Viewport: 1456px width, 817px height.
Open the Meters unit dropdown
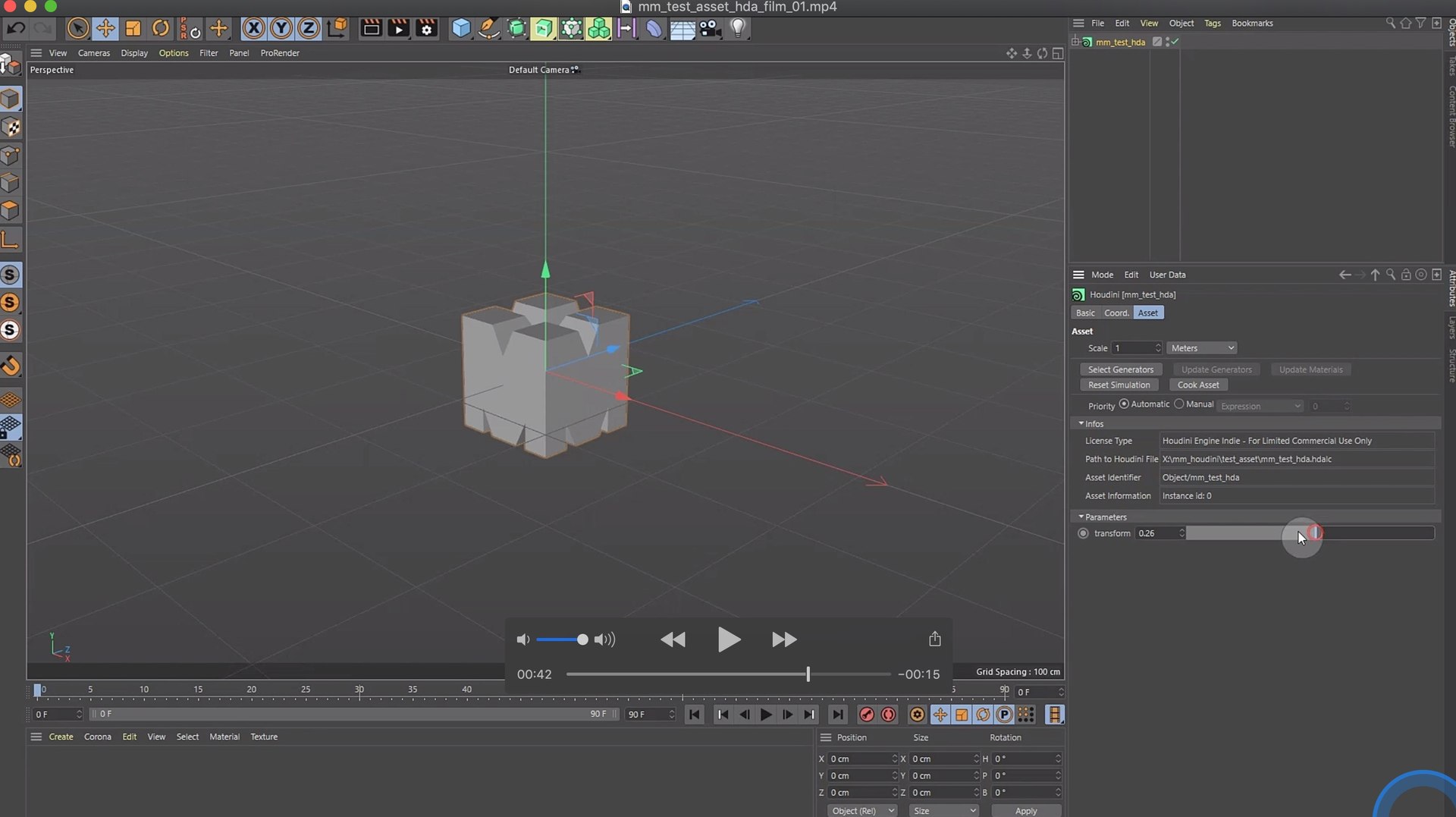1202,348
